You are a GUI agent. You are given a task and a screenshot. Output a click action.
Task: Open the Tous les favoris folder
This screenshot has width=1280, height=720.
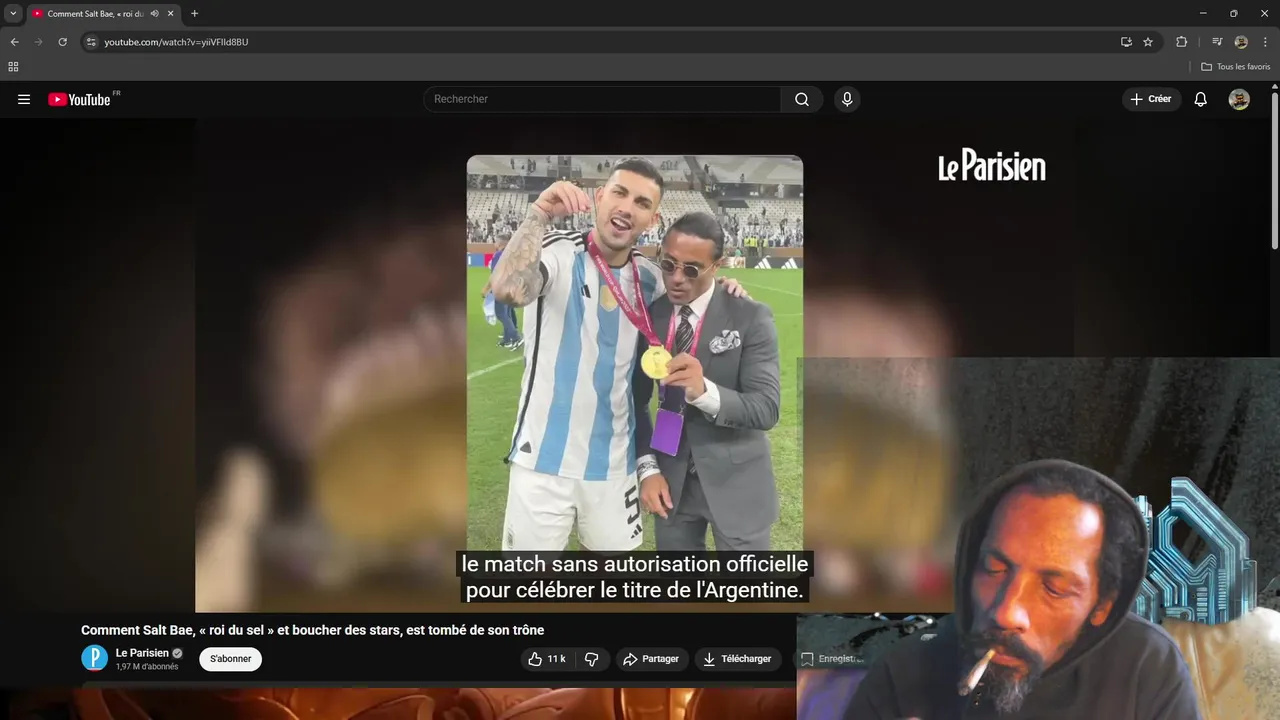point(1236,67)
